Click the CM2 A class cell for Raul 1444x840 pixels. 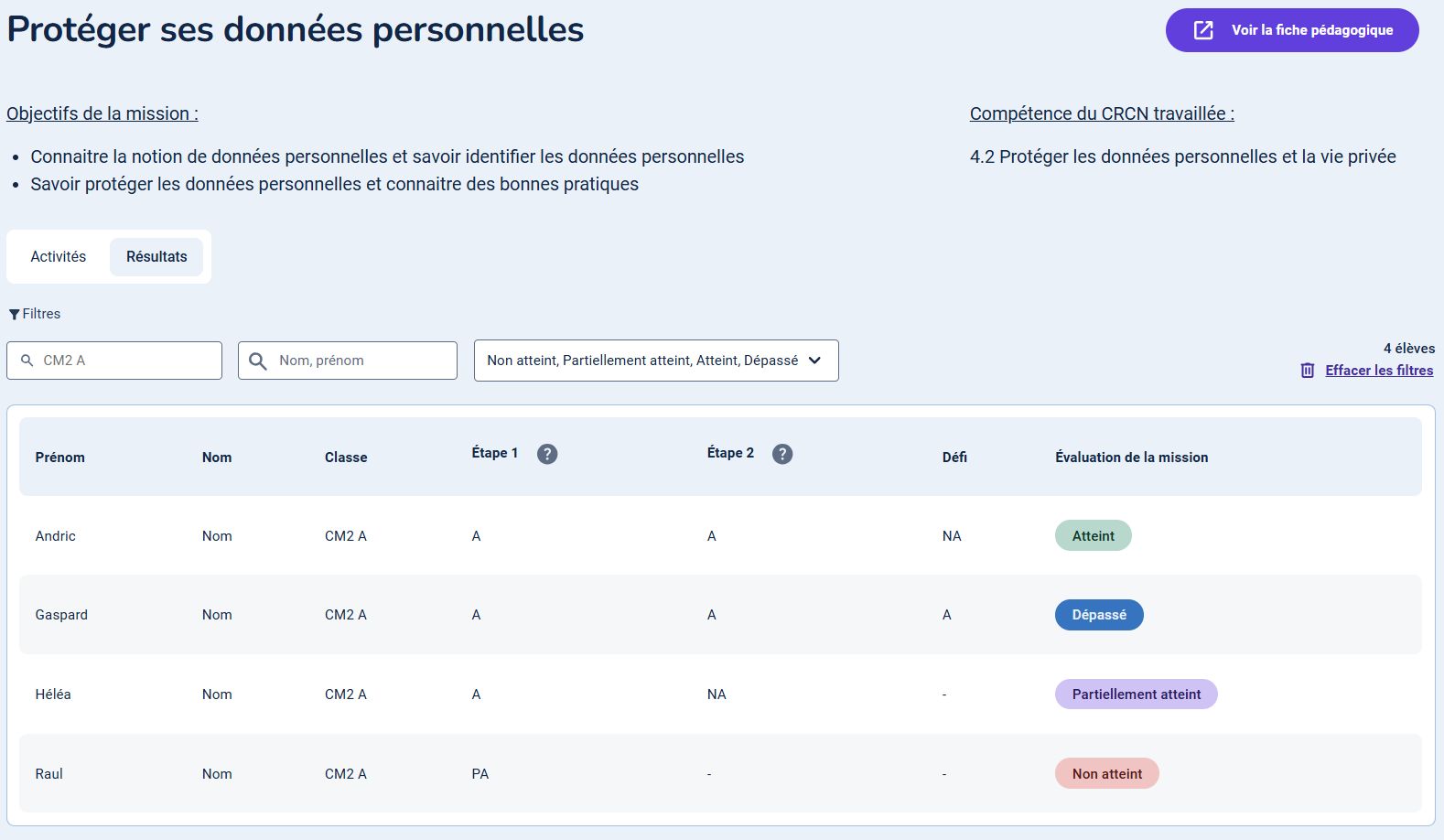pyautogui.click(x=346, y=774)
